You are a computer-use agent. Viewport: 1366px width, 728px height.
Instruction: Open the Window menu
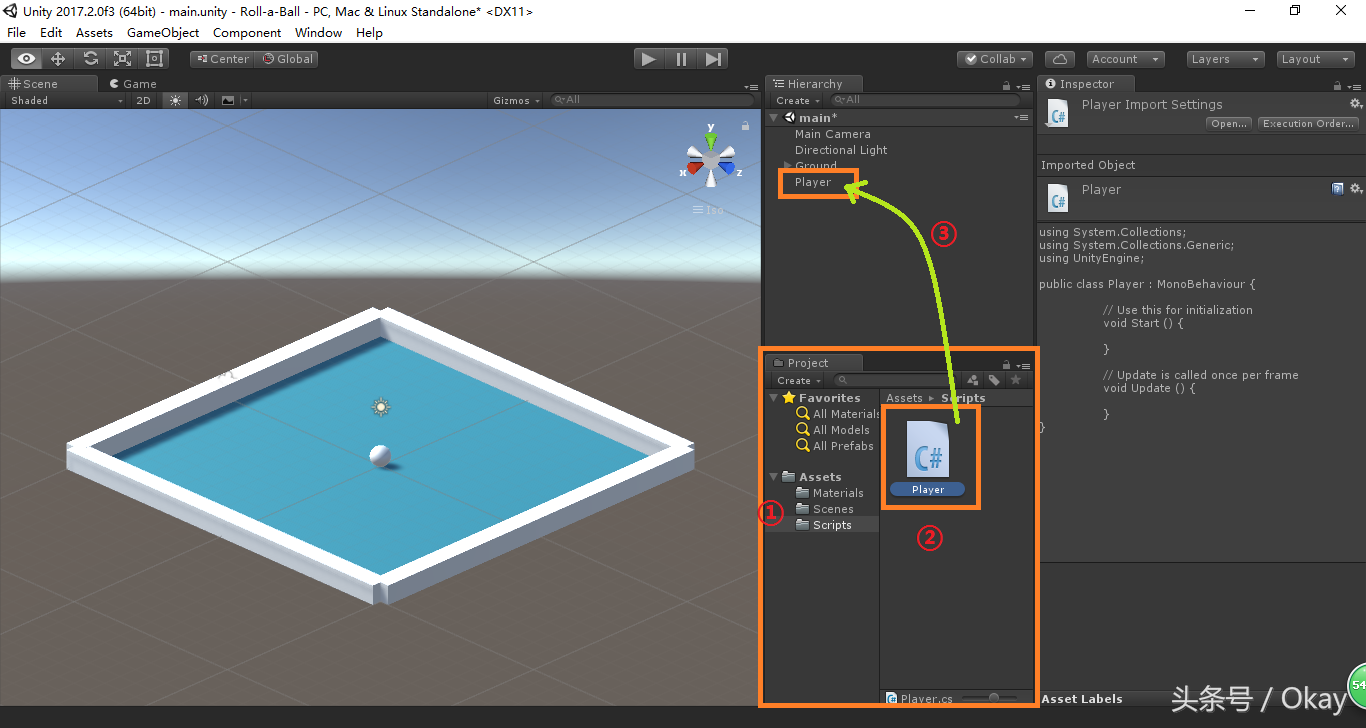click(318, 32)
